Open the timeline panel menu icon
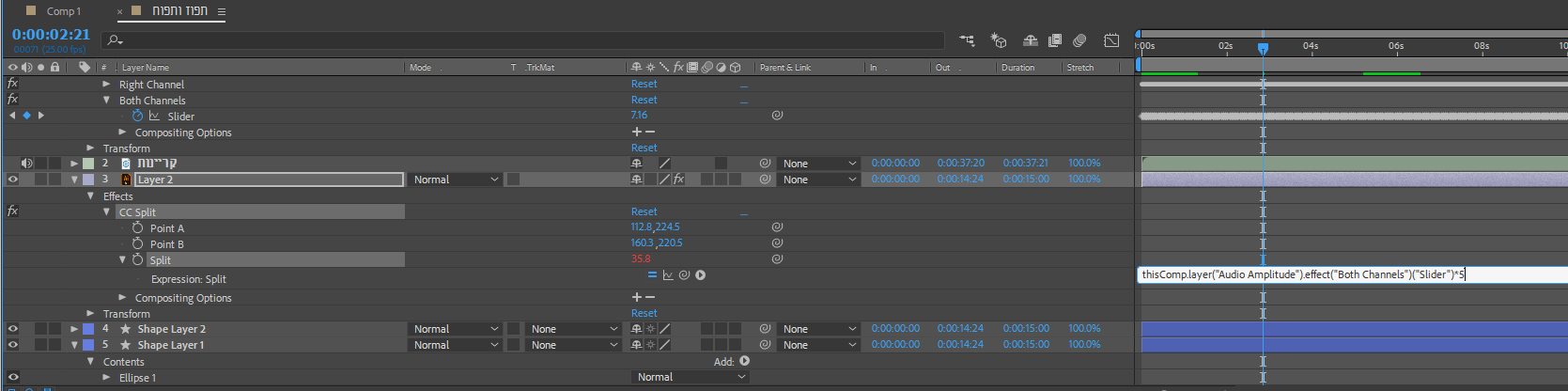This screenshot has height=391, width=1568. (222, 11)
